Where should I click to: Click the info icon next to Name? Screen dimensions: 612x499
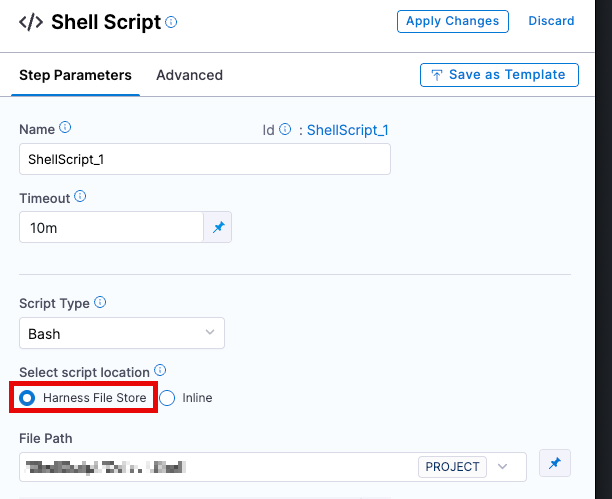click(66, 128)
